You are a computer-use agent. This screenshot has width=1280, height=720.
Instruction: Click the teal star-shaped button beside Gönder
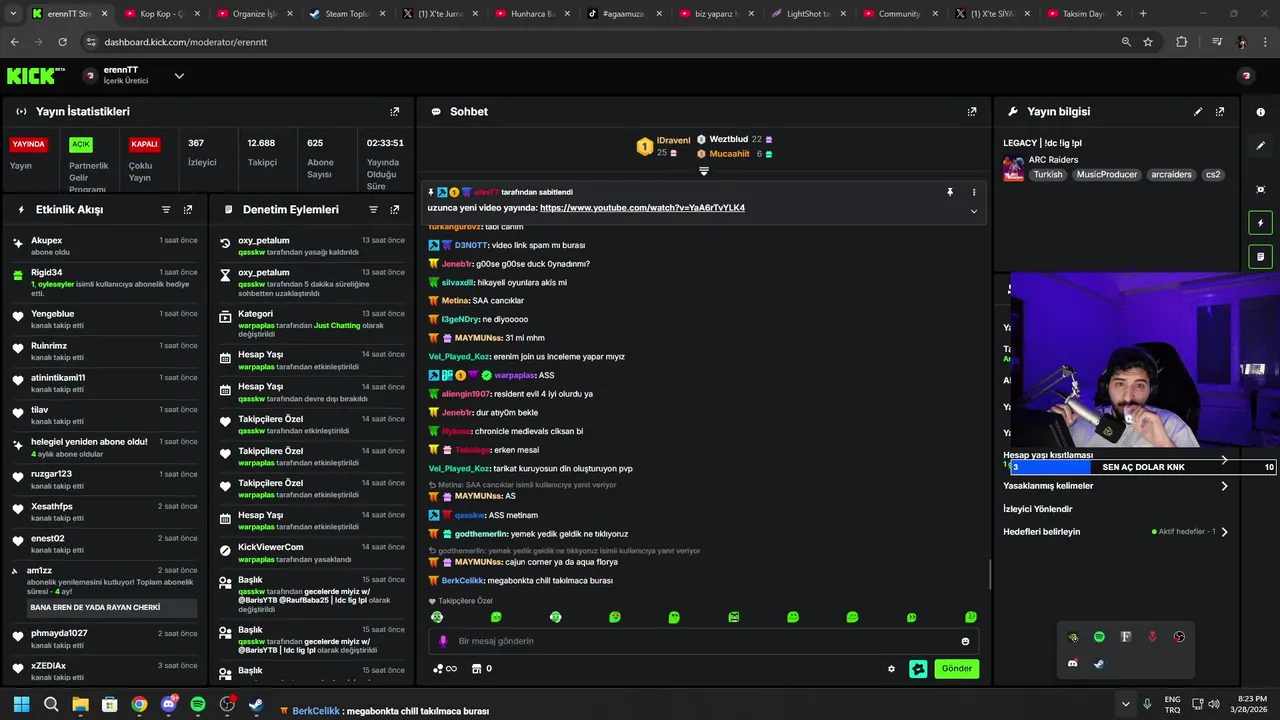coord(918,669)
